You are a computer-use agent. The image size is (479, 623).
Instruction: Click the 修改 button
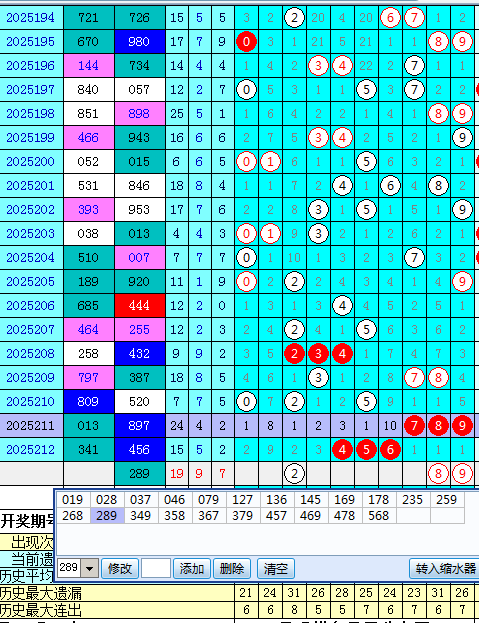click(120, 569)
